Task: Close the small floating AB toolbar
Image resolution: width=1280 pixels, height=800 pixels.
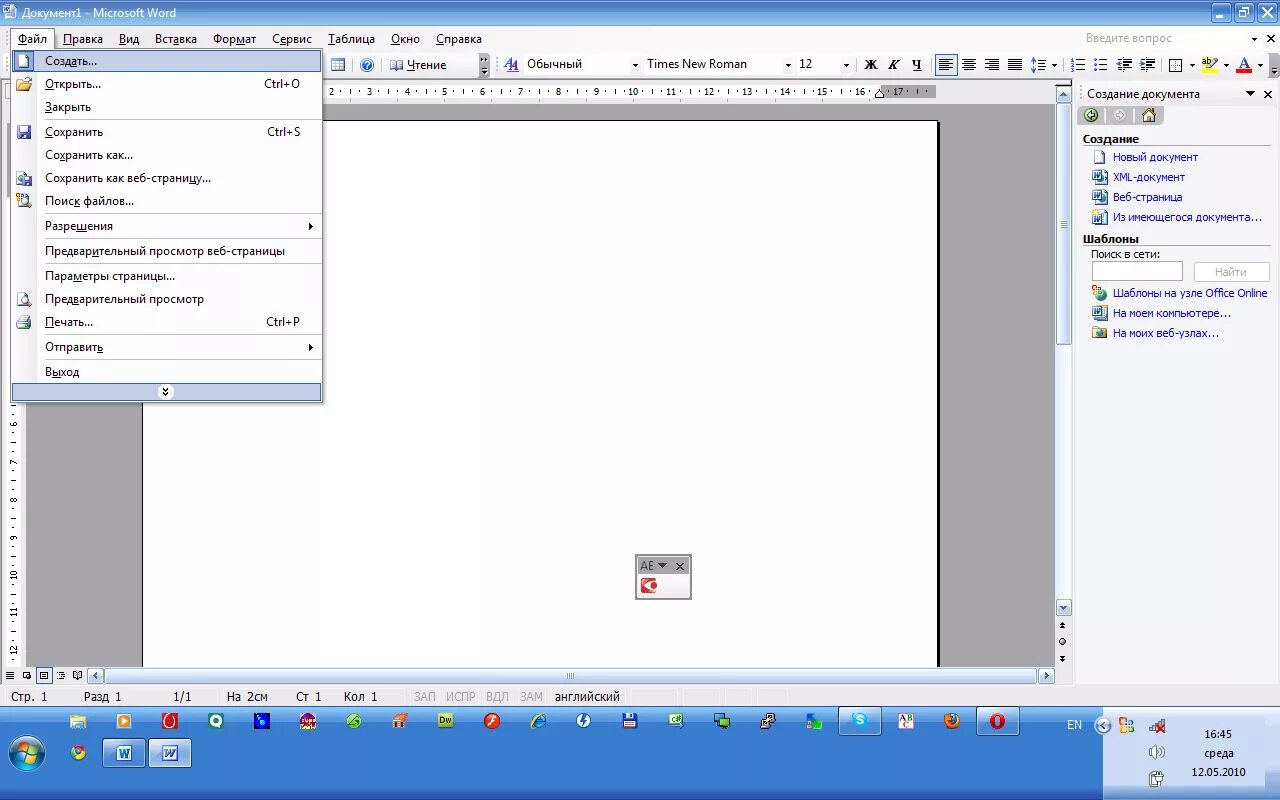Action: [680, 566]
